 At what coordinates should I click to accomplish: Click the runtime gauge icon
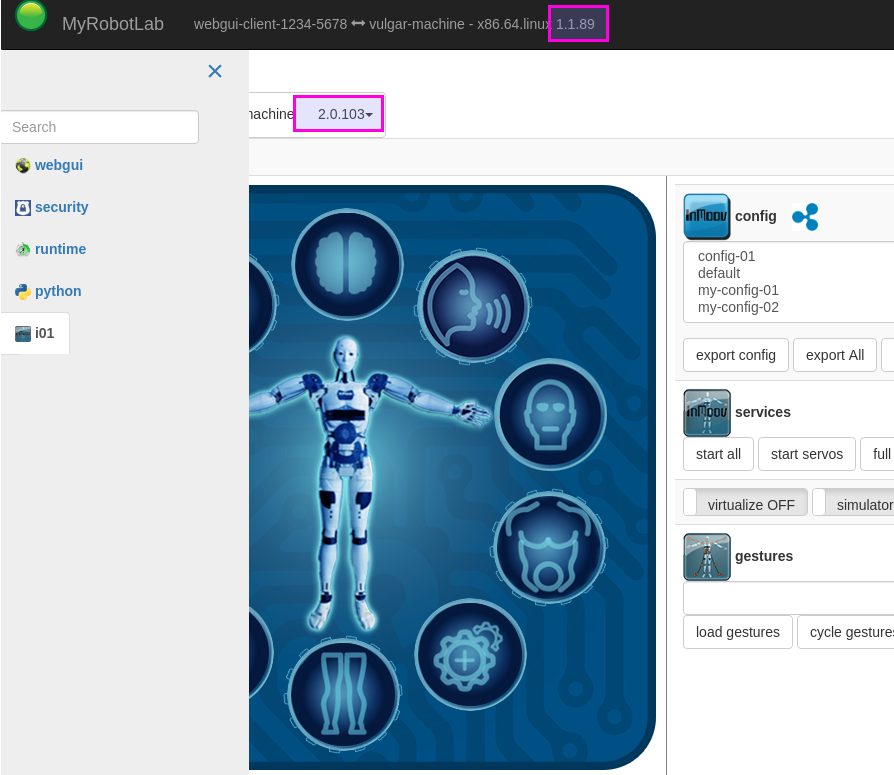tap(23, 249)
